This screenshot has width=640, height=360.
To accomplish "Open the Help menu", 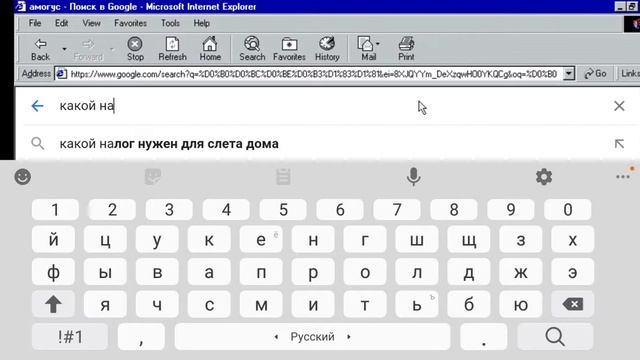I will click(202, 23).
